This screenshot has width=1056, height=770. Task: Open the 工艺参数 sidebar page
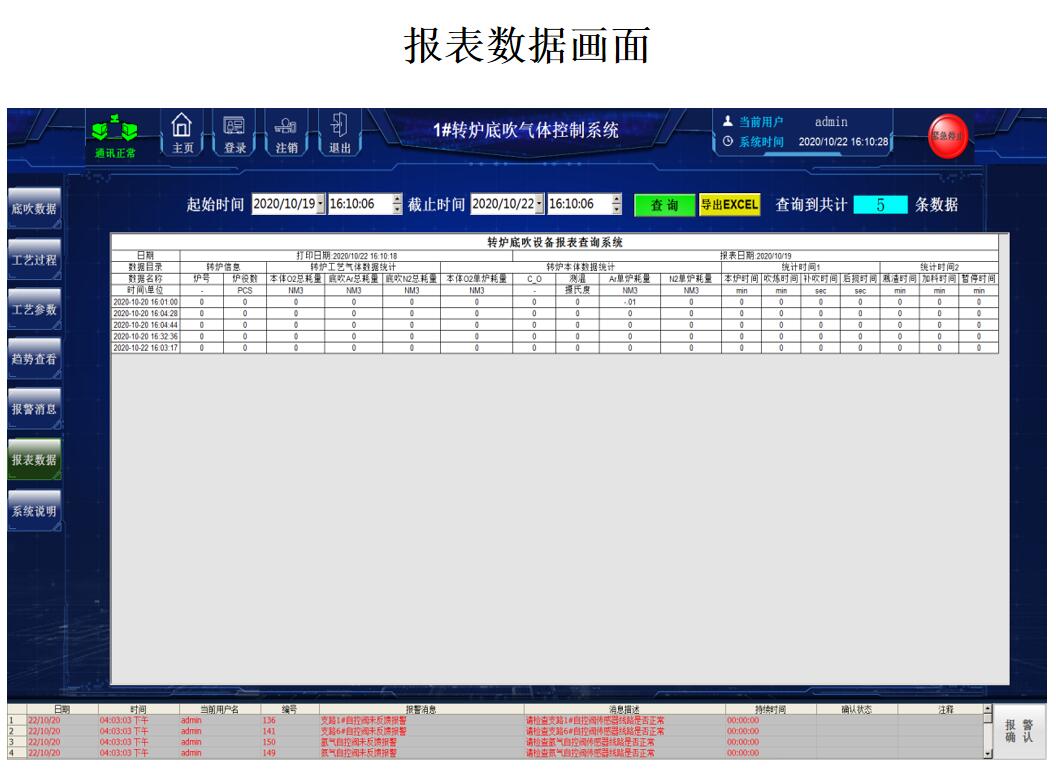(x=34, y=309)
